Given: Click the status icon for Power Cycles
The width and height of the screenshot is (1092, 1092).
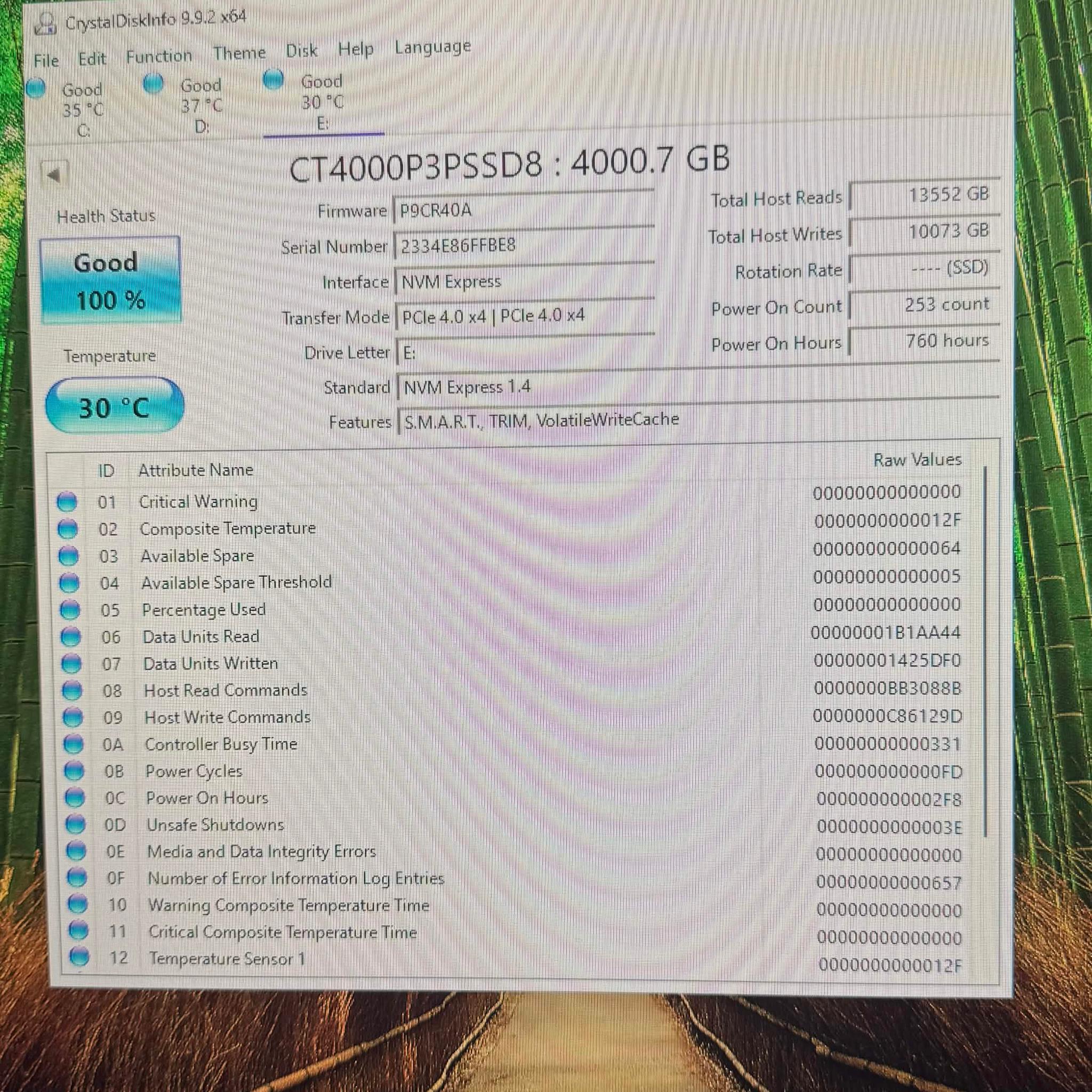Looking at the screenshot, I should [74, 772].
